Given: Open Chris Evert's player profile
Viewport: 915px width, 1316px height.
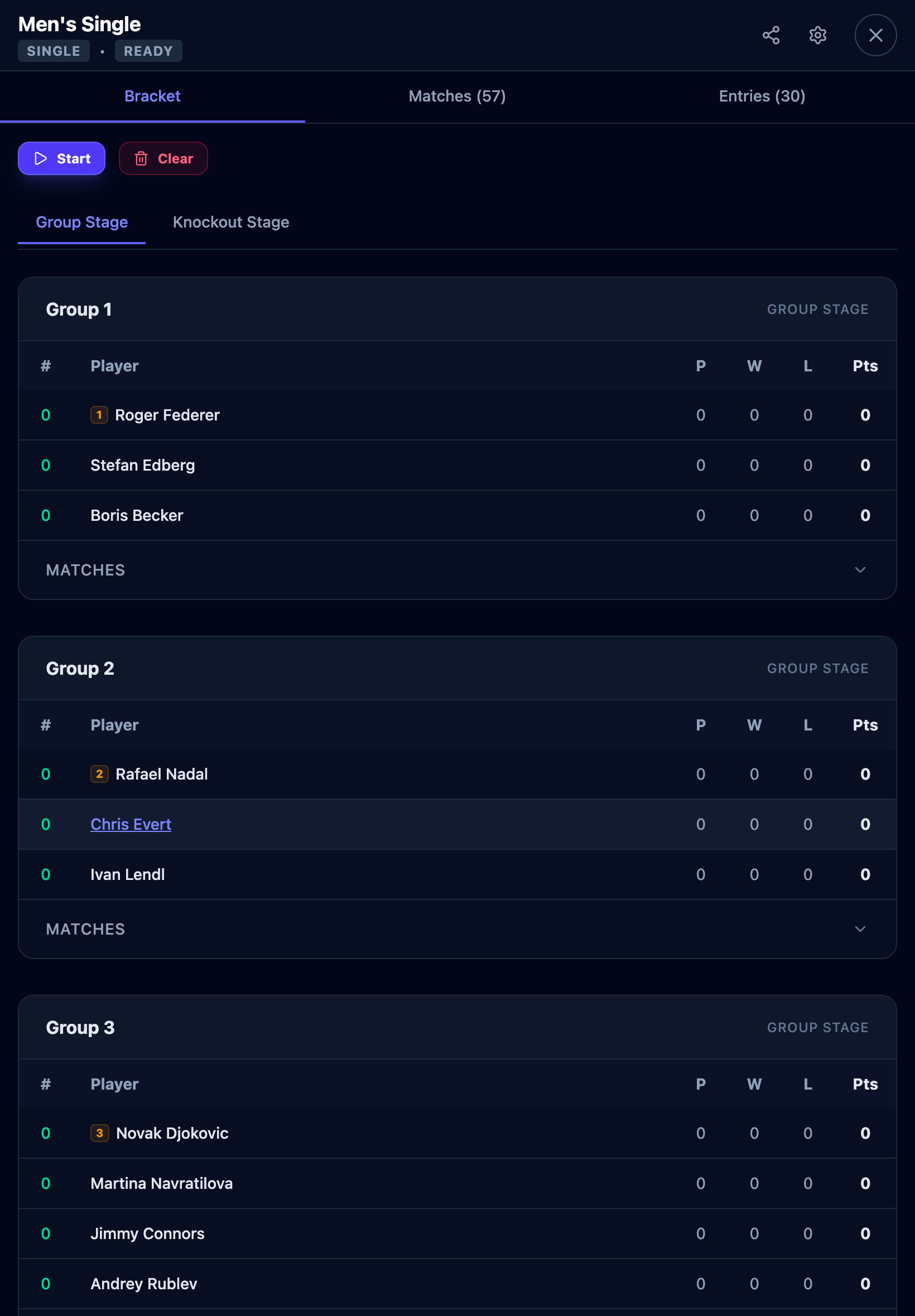Looking at the screenshot, I should [x=131, y=824].
